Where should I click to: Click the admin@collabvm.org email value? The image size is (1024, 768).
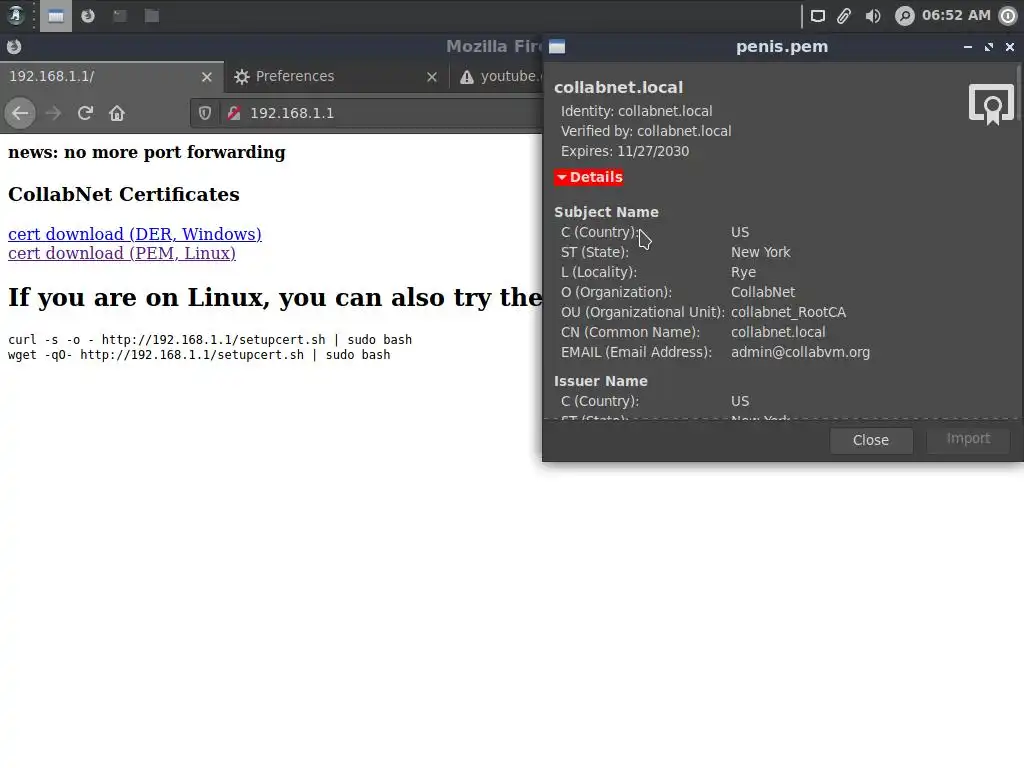(x=800, y=352)
